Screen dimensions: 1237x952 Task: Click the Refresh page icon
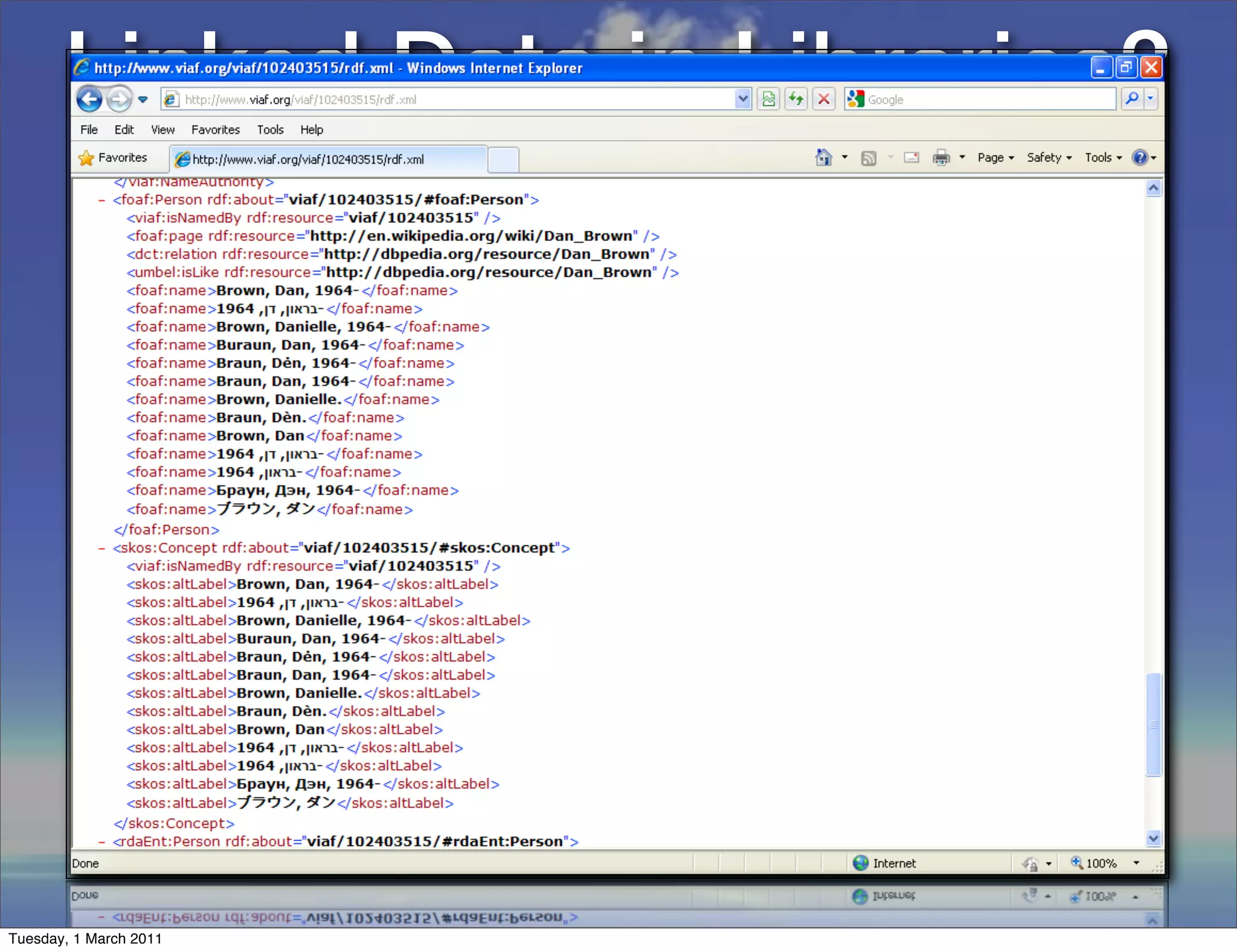click(x=796, y=99)
